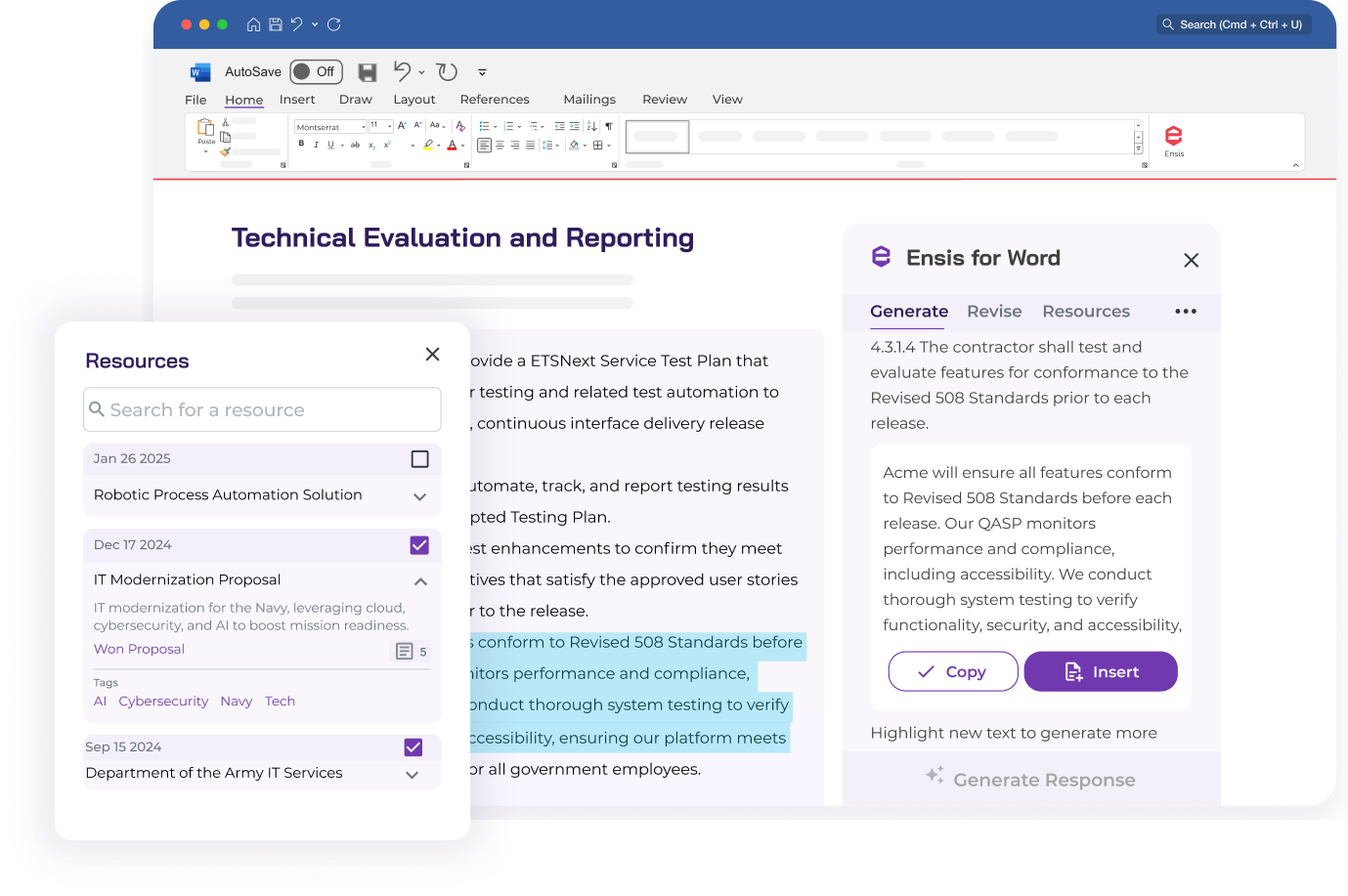Click the Increase Indent icon
This screenshot has height=896, width=1348.
(x=574, y=126)
